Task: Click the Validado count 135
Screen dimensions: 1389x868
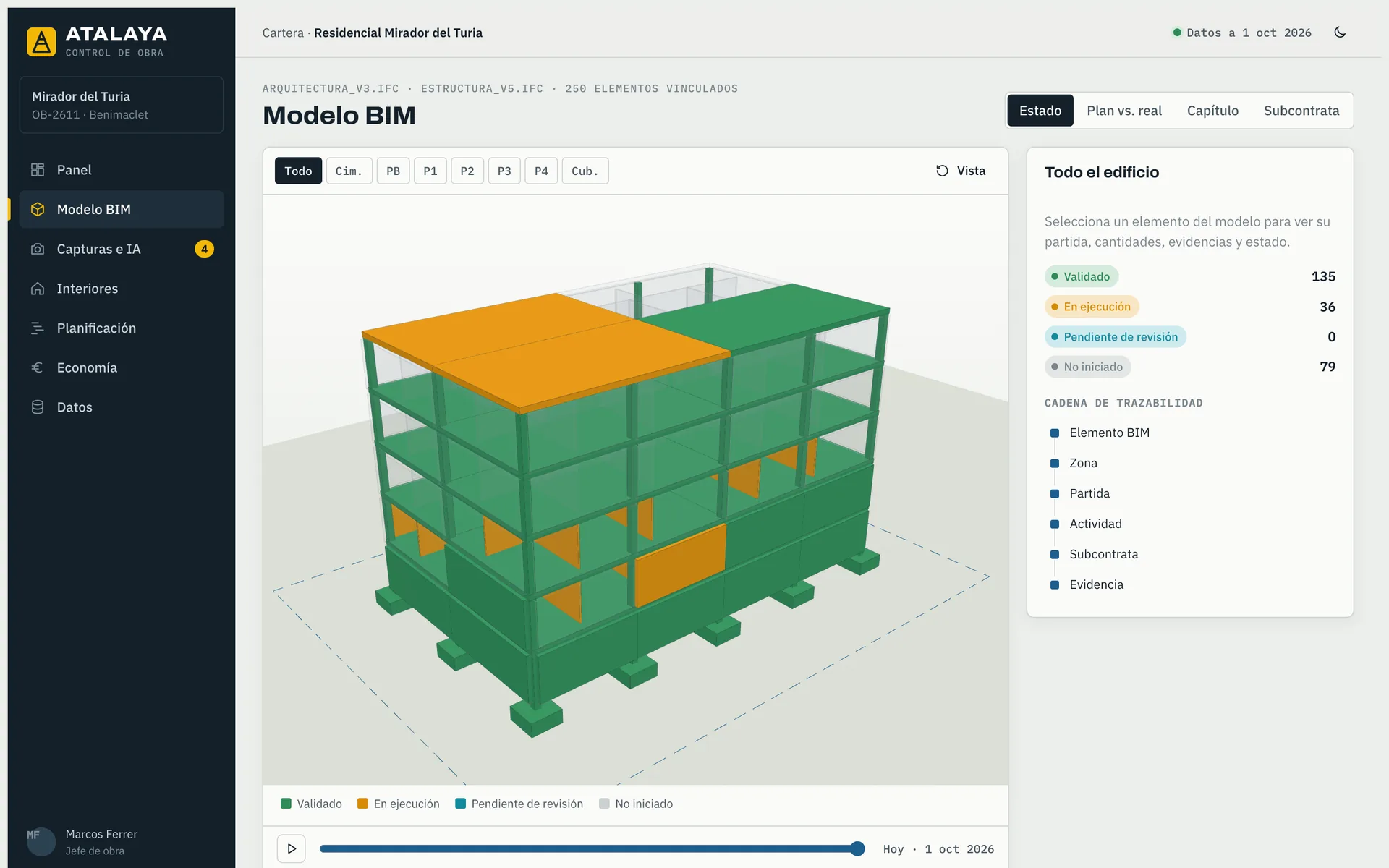Action: (1323, 276)
